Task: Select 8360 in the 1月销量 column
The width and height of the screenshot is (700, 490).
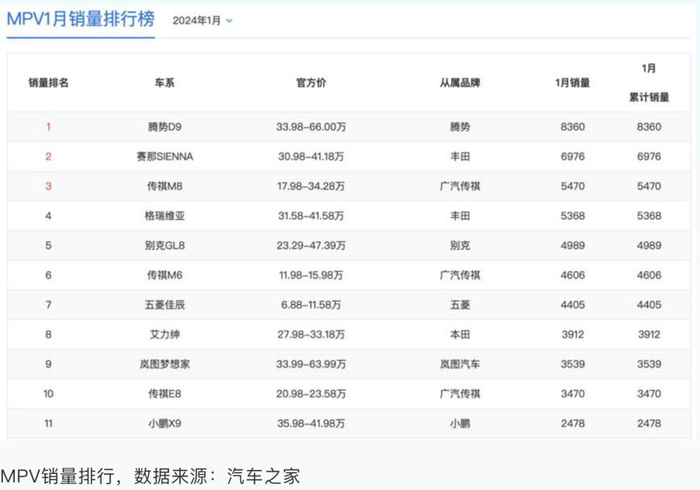Action: pyautogui.click(x=572, y=127)
